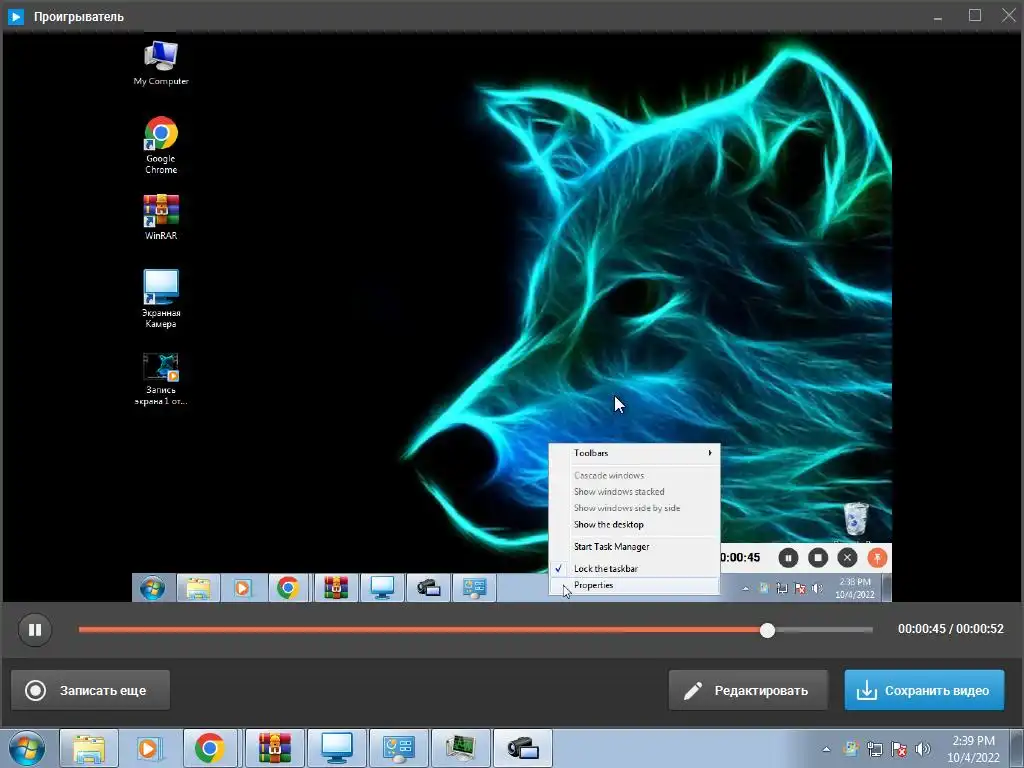Click the pause icon on the recording widget
Image resolution: width=1024 pixels, height=768 pixels.
click(x=788, y=558)
